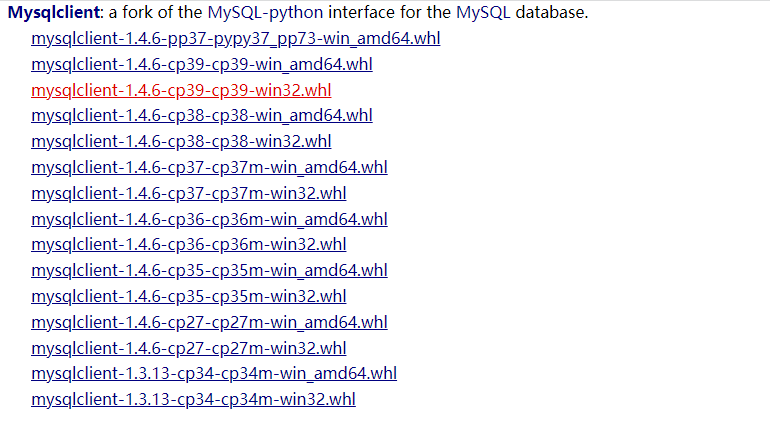
Task: Open mysqlclient-1.4.6 cp37m win32 wheel link
Action: pos(189,193)
